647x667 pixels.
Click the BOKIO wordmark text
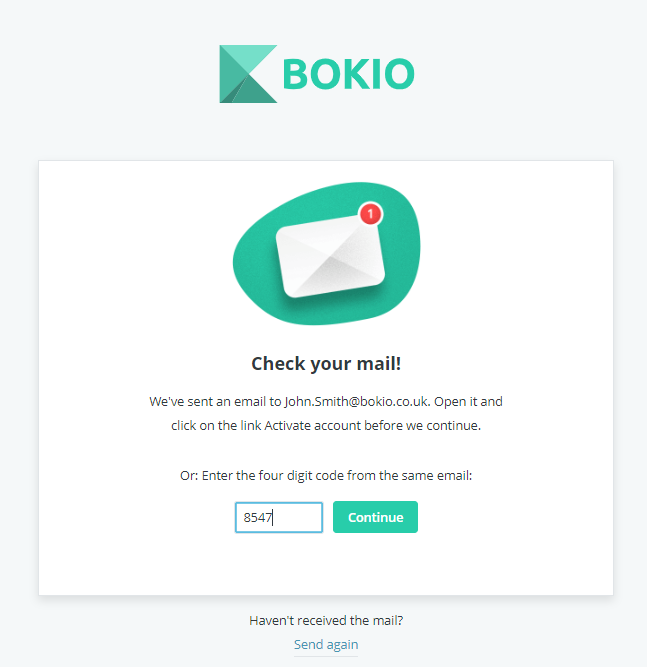pyautogui.click(x=348, y=74)
